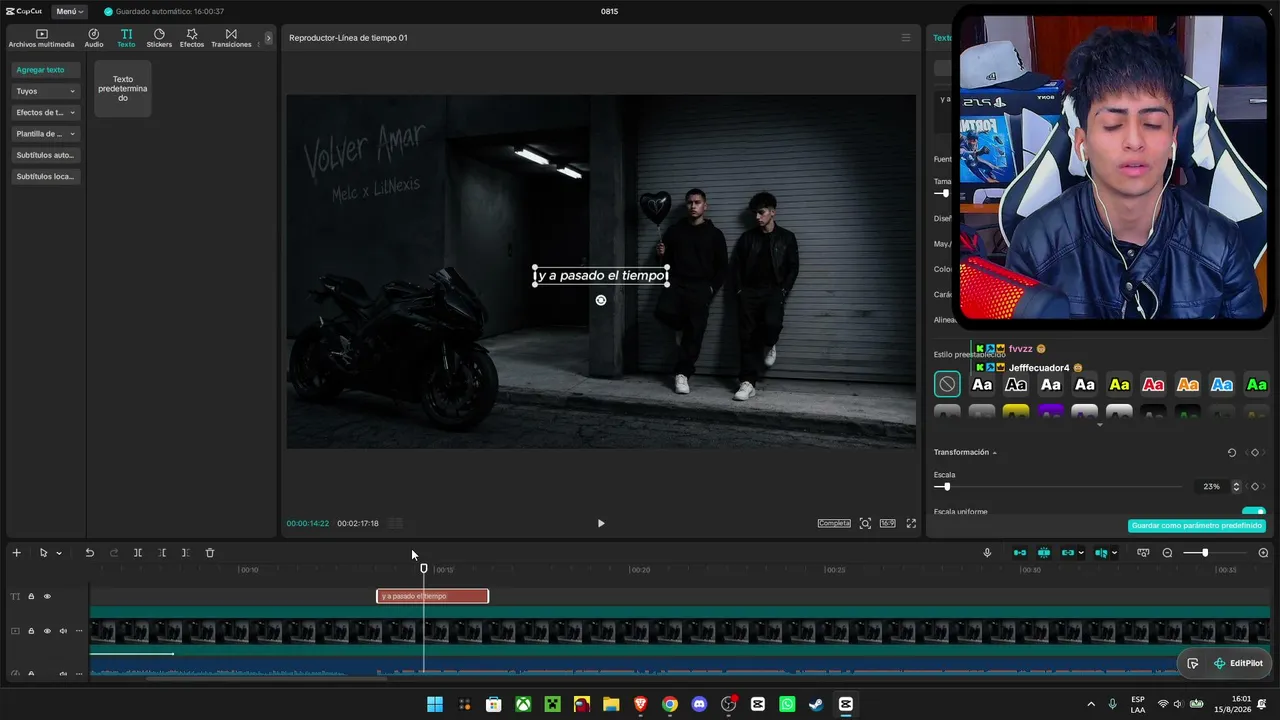Viewport: 1280px width, 720px height.
Task: Switch to Archivos multimedia tab
Action: [x=41, y=38]
